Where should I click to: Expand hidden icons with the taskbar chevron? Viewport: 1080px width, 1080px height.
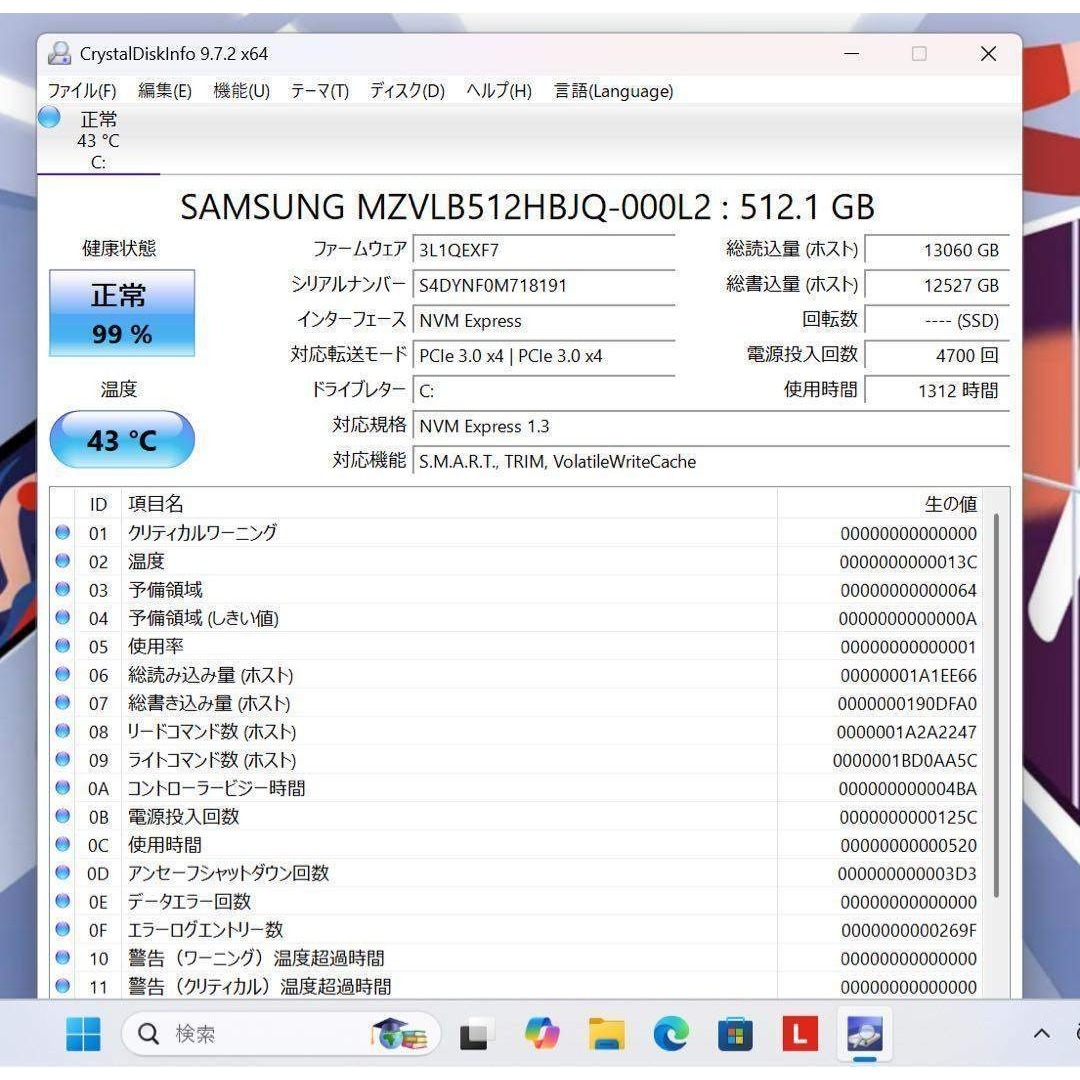coord(1040,1034)
